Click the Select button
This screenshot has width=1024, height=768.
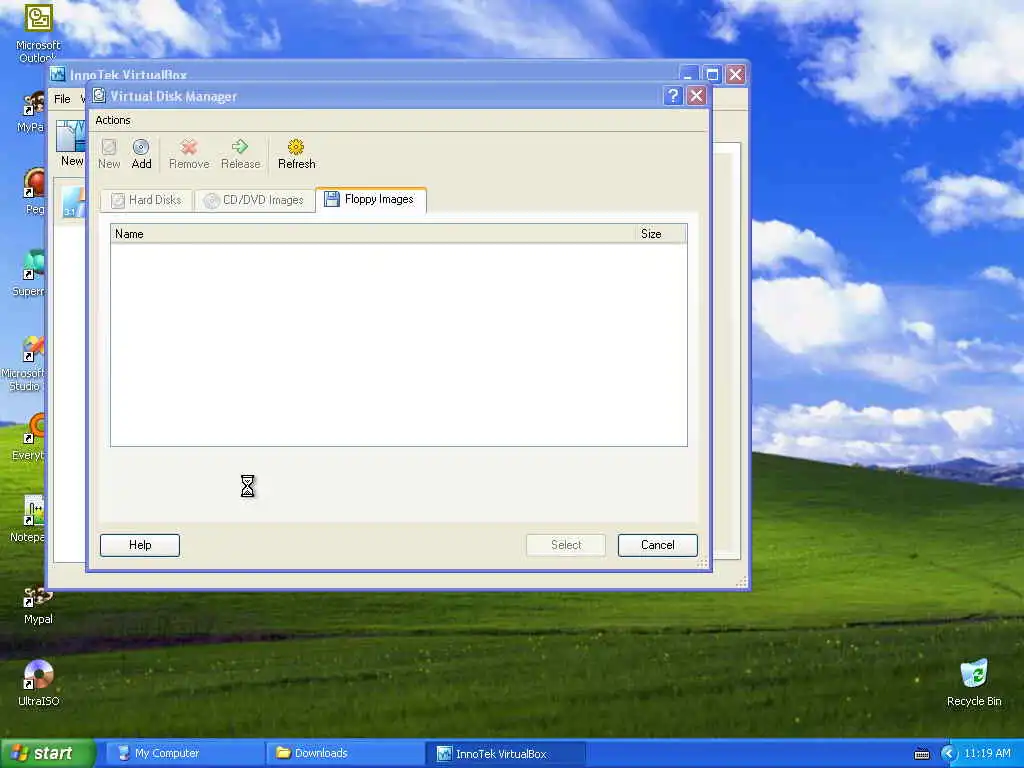[x=566, y=545]
